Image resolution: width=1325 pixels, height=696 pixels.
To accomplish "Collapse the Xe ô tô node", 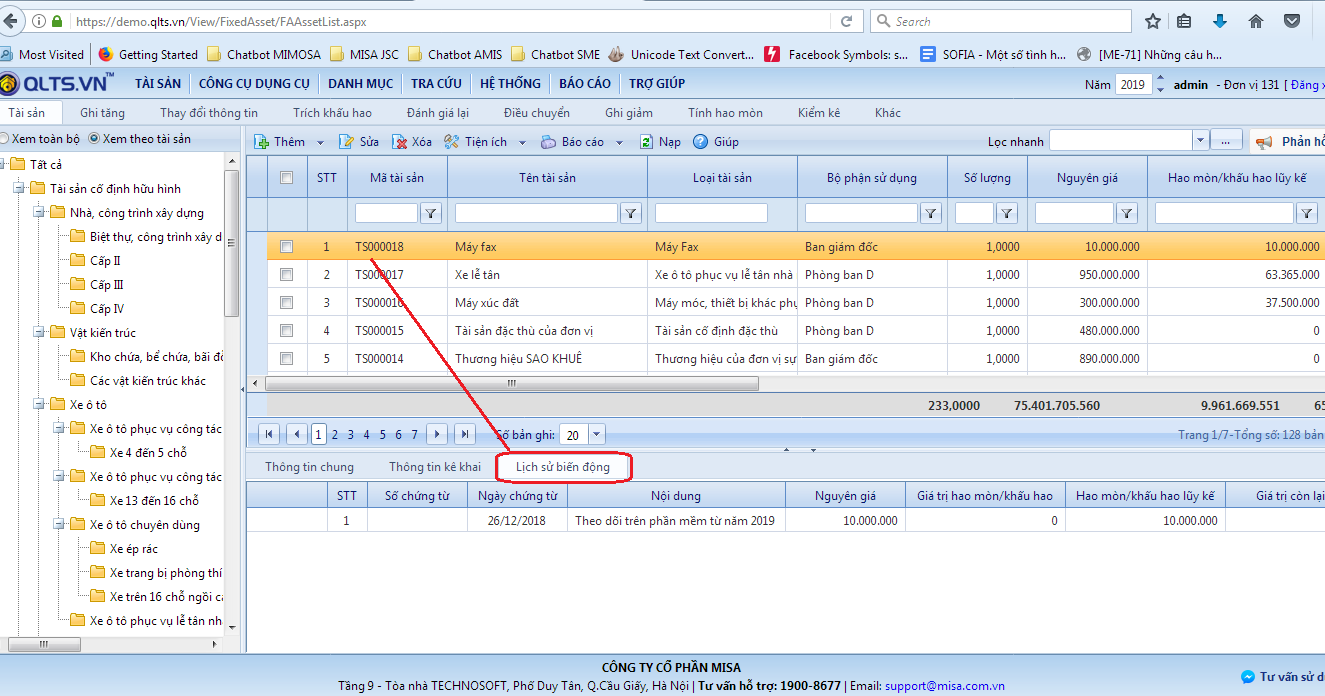I will 39,405.
